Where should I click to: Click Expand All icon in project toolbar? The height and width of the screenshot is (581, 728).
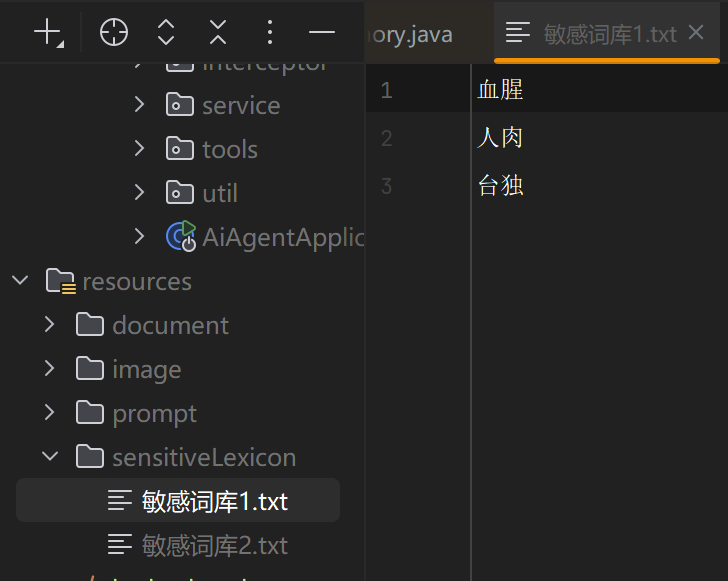pos(166,33)
